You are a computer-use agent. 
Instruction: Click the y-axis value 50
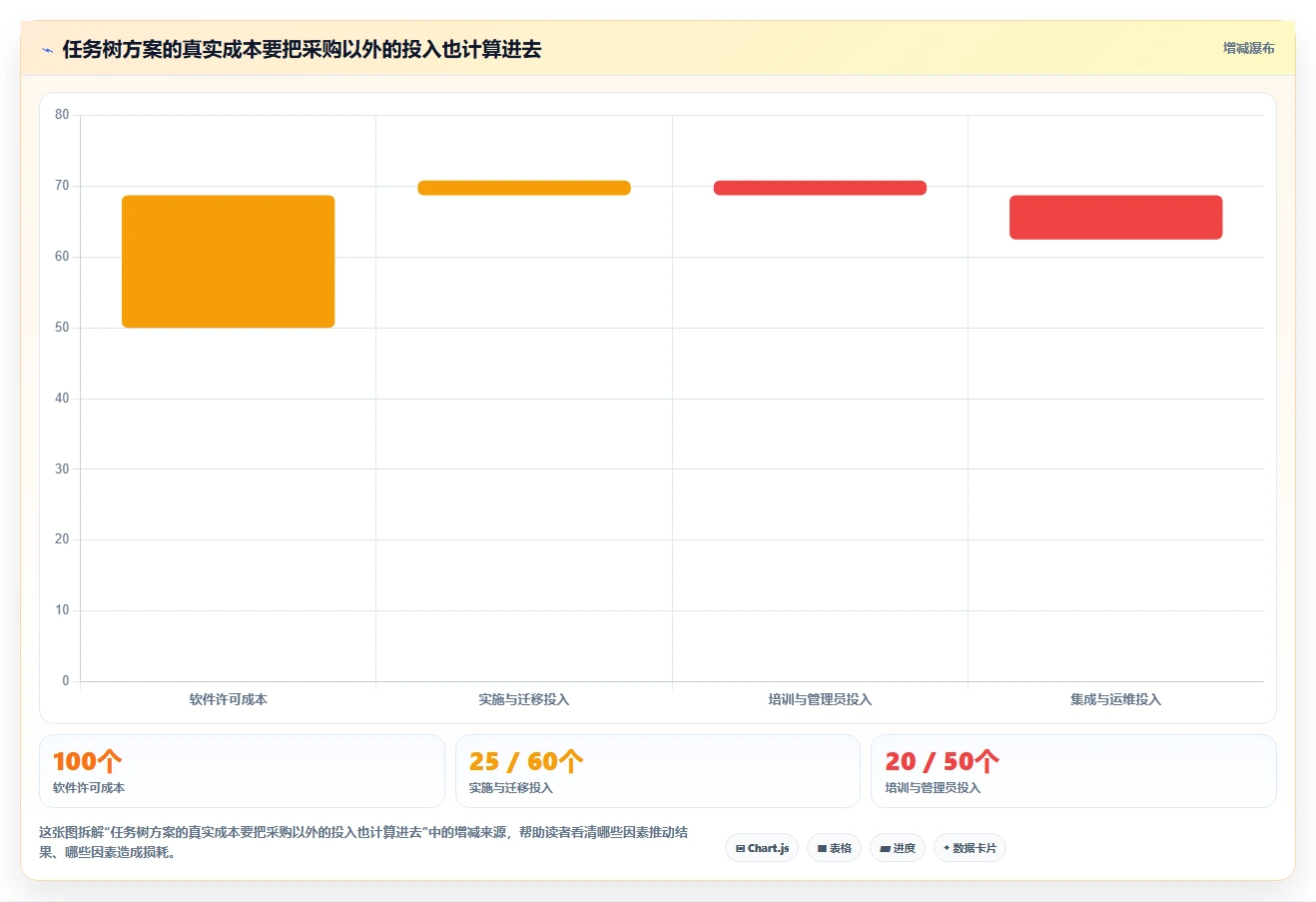coord(62,328)
